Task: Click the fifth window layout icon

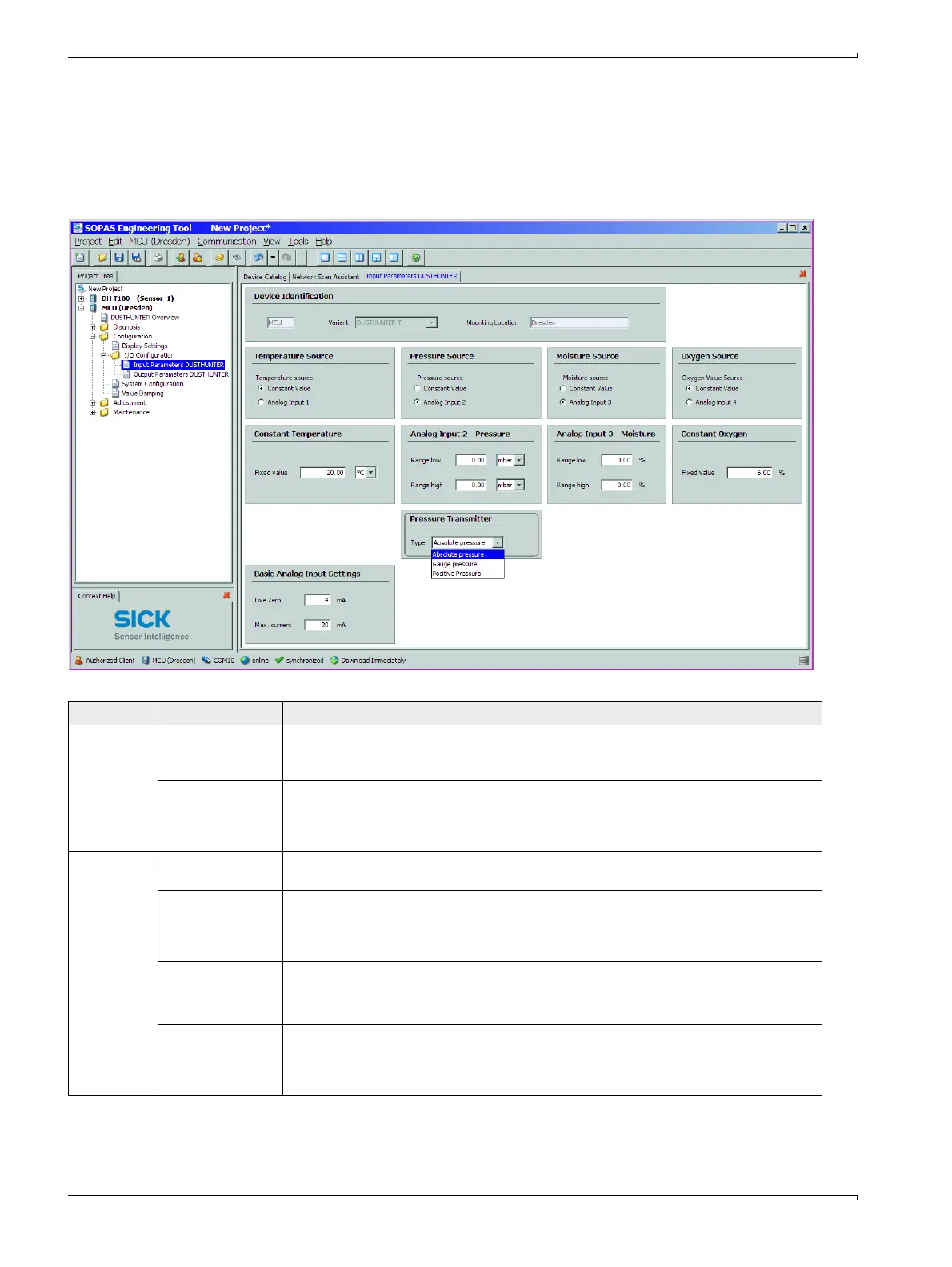Action: tap(394, 258)
